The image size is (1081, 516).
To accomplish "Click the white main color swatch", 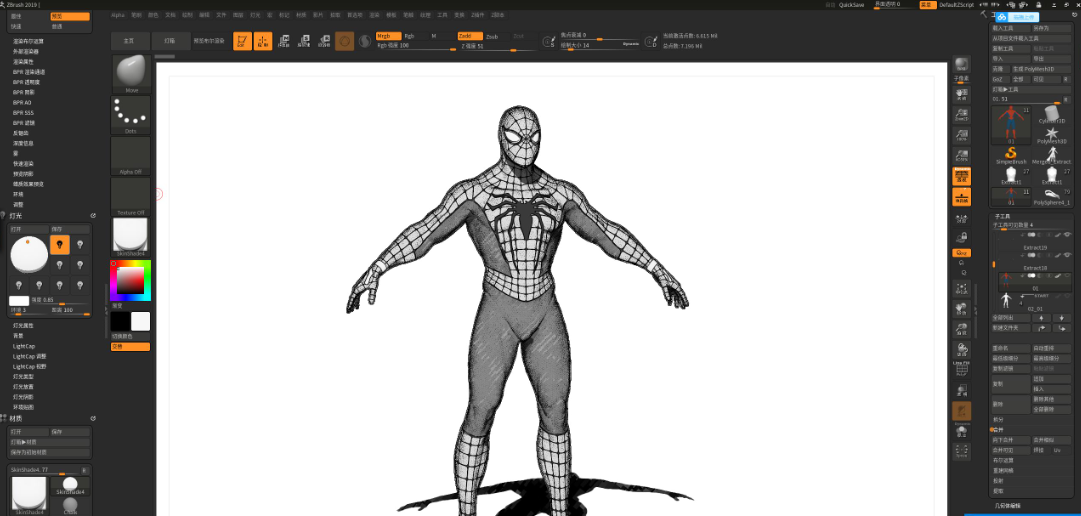I will pyautogui.click(x=141, y=321).
